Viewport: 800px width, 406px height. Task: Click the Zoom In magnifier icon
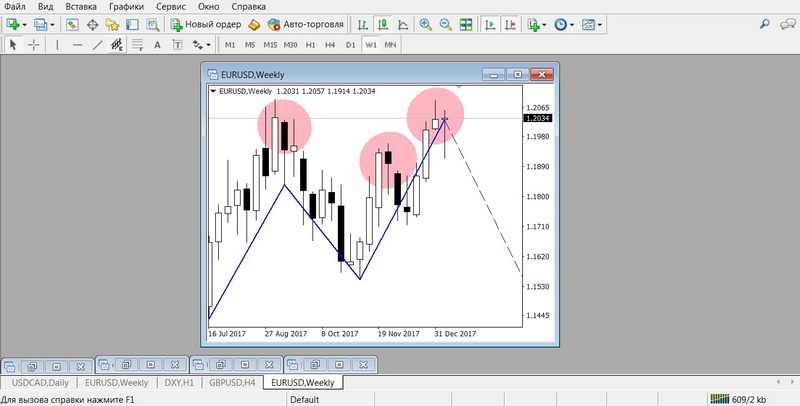[426, 24]
